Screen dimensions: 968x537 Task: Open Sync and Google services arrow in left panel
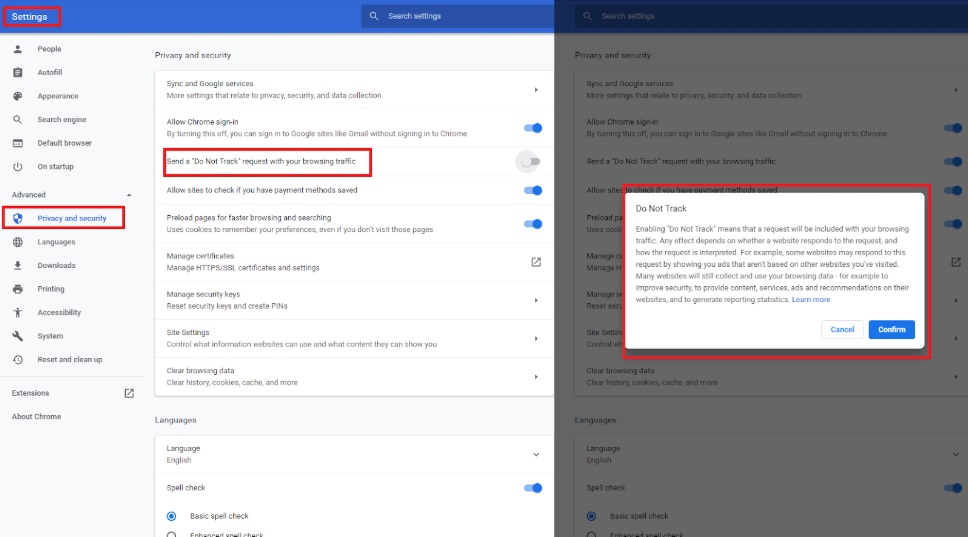536,90
